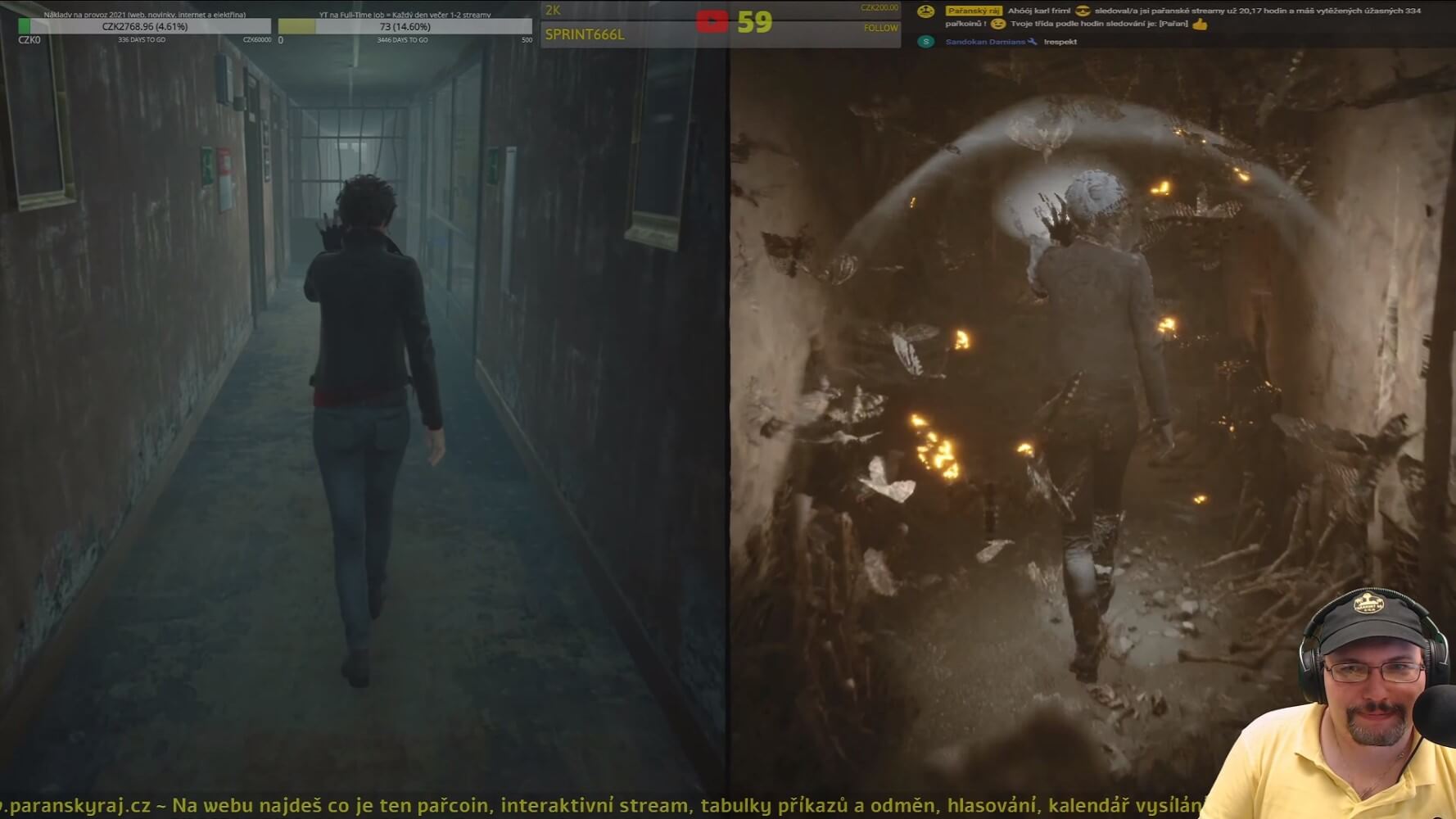Click the CZK200.00 amount in the alert panel

pos(879,8)
